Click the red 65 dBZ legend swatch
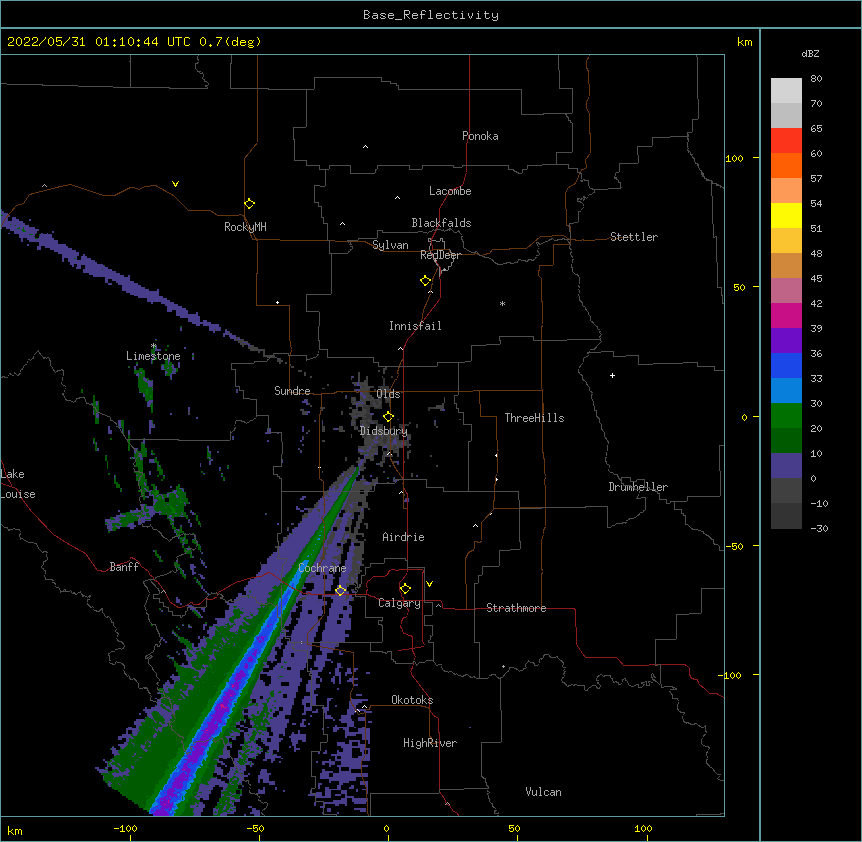The image size is (862, 842). tap(786, 140)
